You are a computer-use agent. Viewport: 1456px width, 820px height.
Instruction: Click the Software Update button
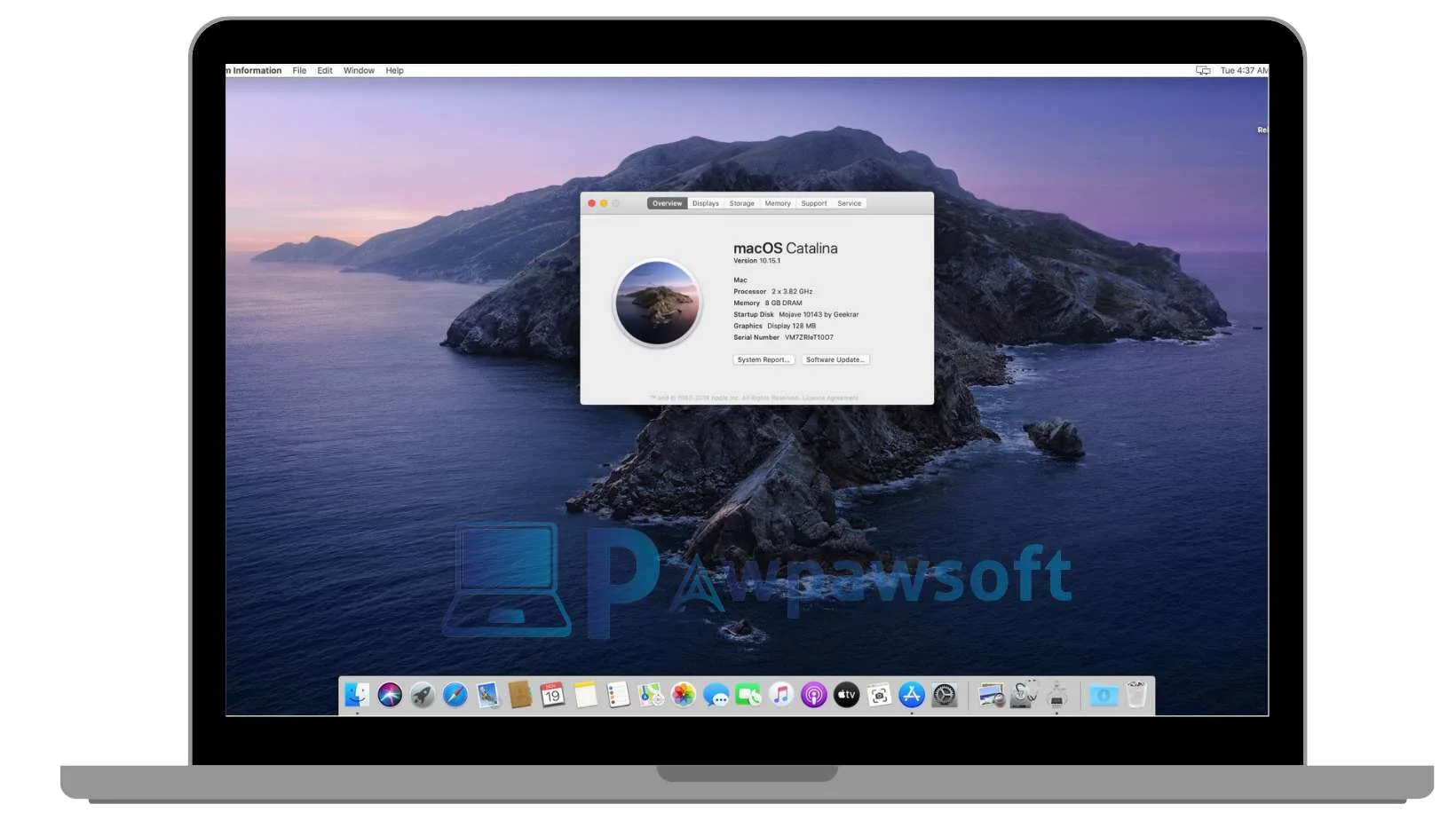click(835, 359)
